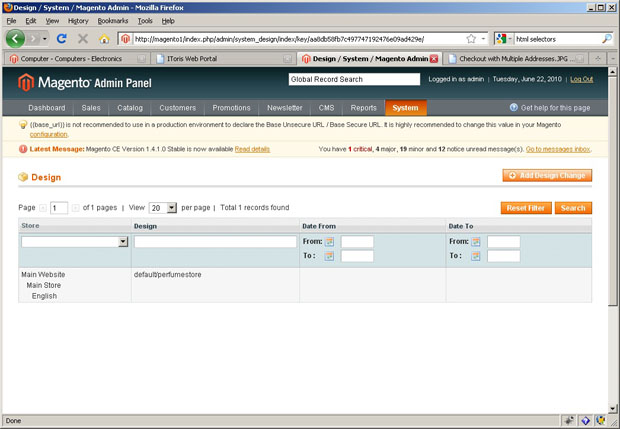This screenshot has height=429, width=620.
Task: Click the previous page arrow in pager
Action: pos(43,208)
